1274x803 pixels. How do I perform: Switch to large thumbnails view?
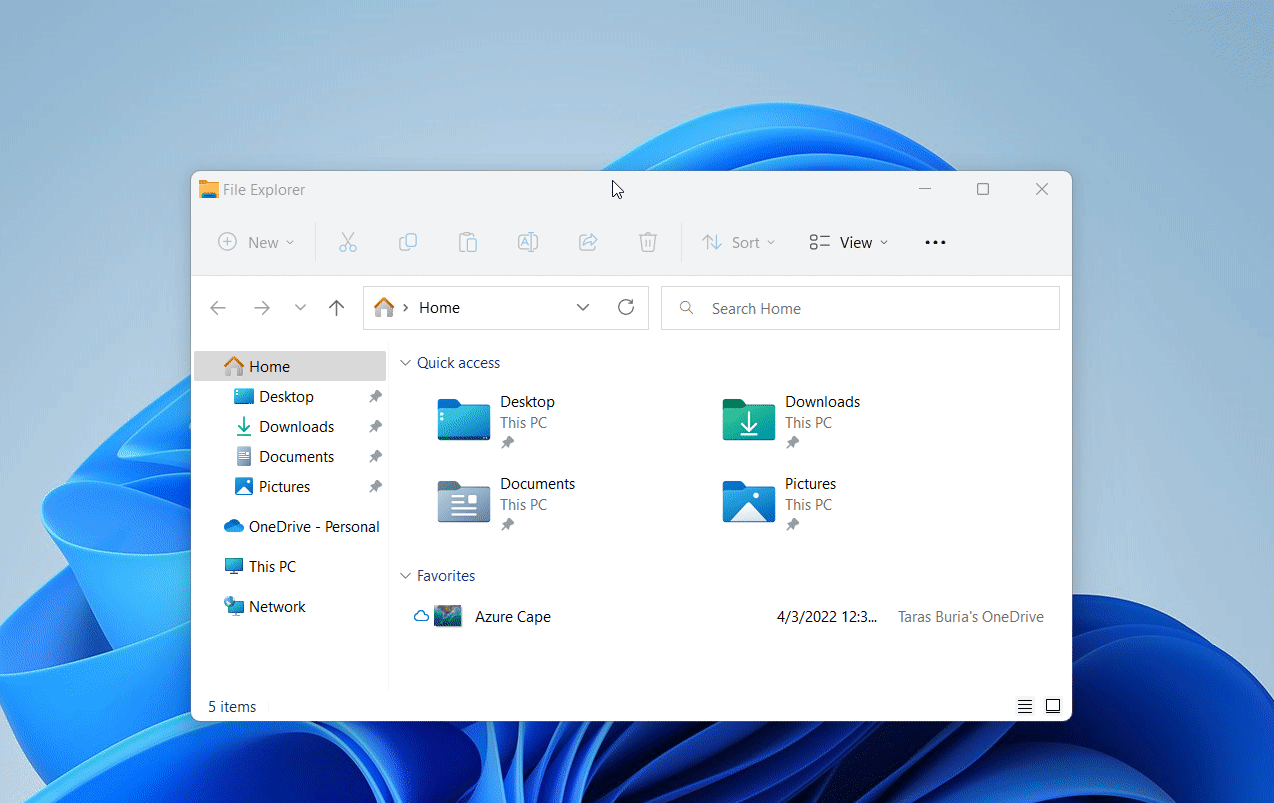point(1052,705)
